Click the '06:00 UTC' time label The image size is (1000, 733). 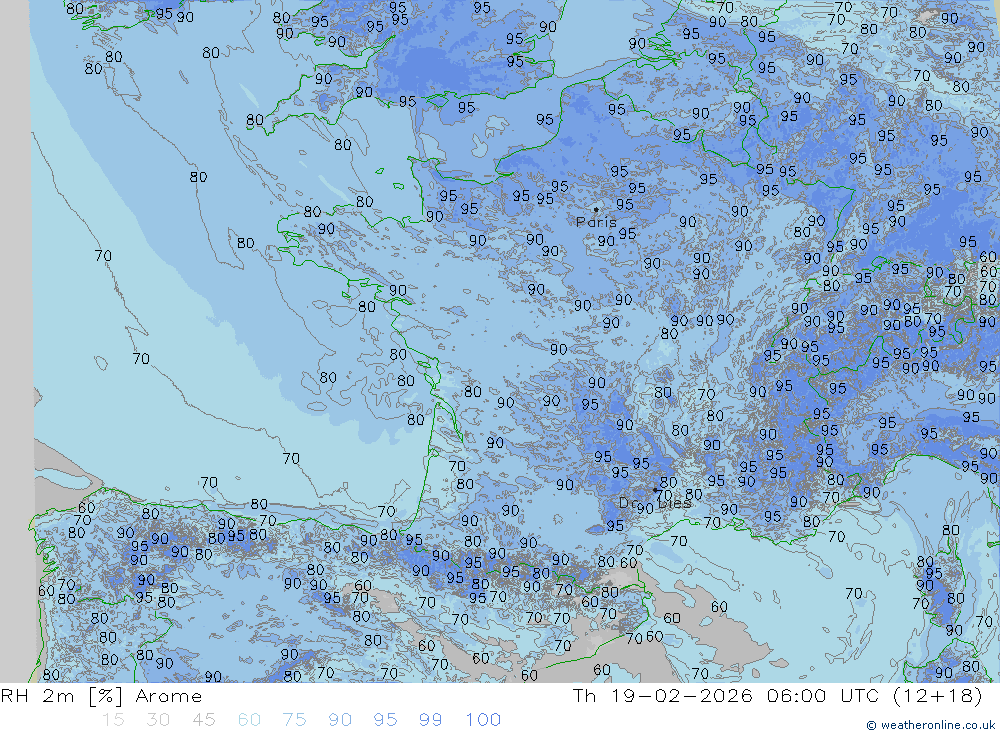pyautogui.click(x=826, y=696)
